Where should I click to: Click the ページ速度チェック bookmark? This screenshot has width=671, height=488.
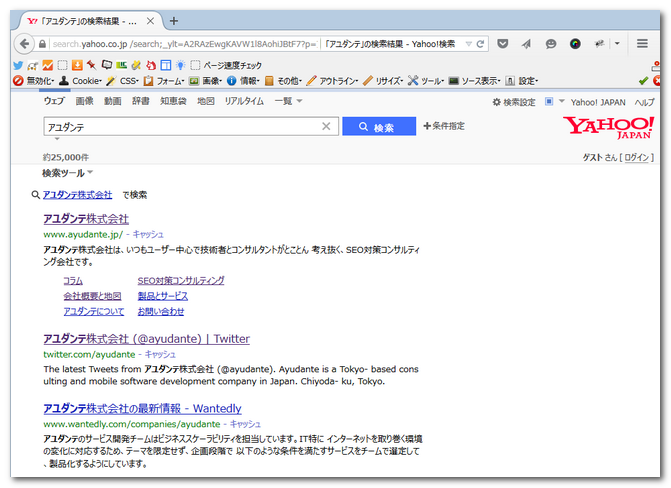pos(226,65)
